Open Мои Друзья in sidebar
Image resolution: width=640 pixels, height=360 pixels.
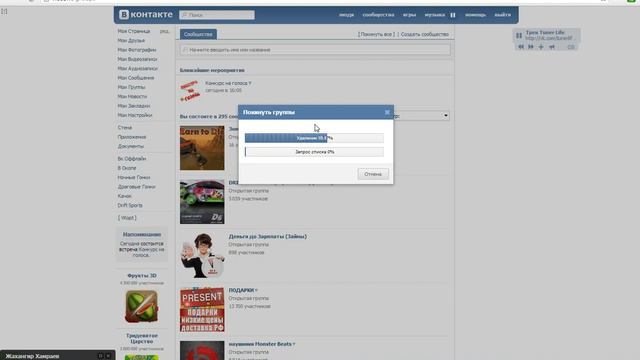(x=131, y=40)
